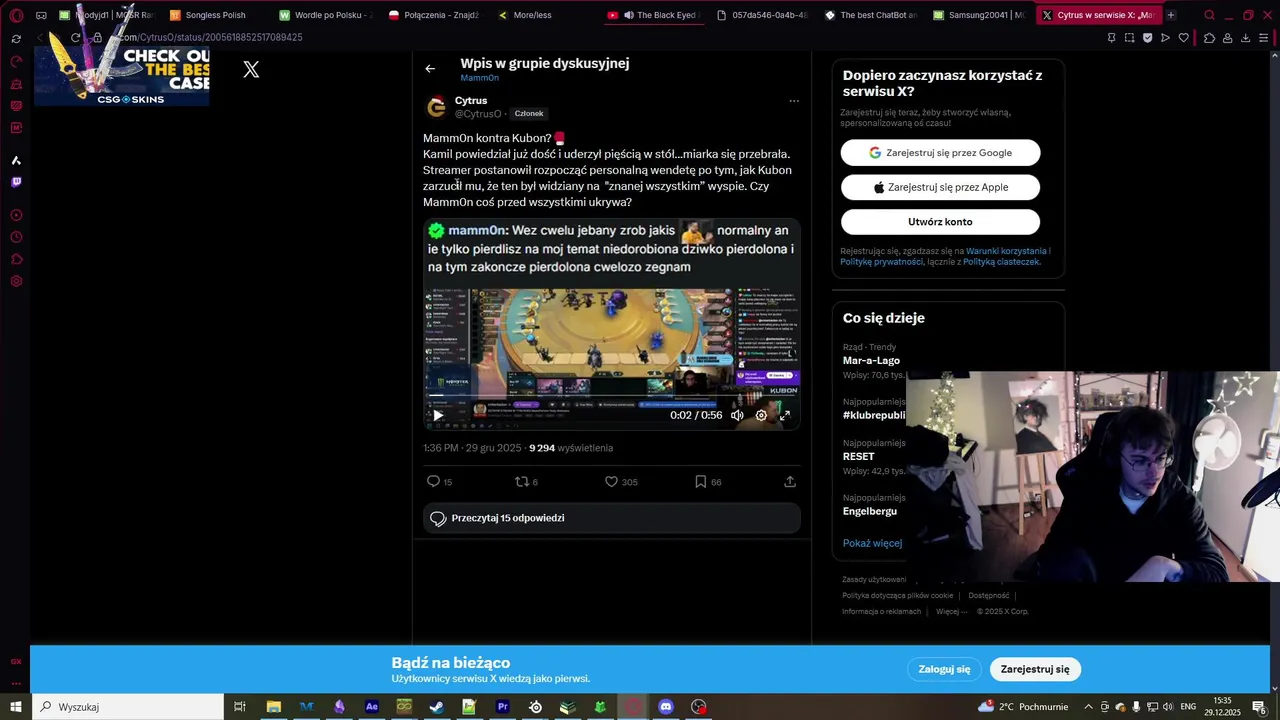The image size is (1280, 720).
Task: Switch to Songless Polish tab
Action: (x=215, y=15)
